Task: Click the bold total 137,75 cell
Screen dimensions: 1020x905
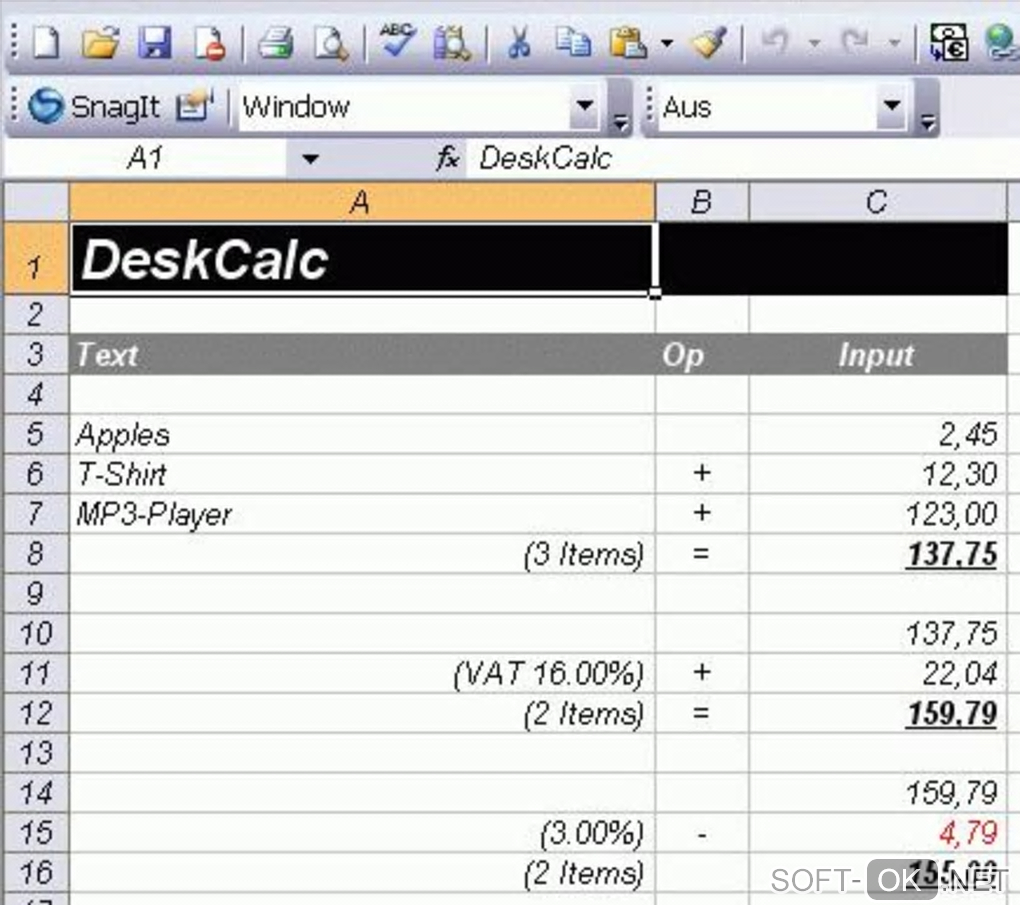Action: (x=878, y=554)
